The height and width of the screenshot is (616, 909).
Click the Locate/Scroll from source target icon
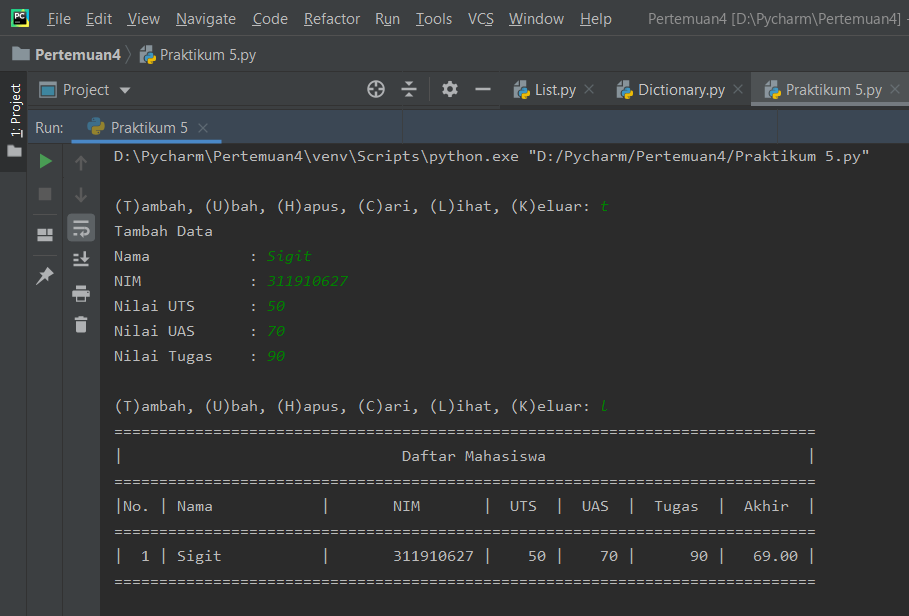[x=376, y=89]
